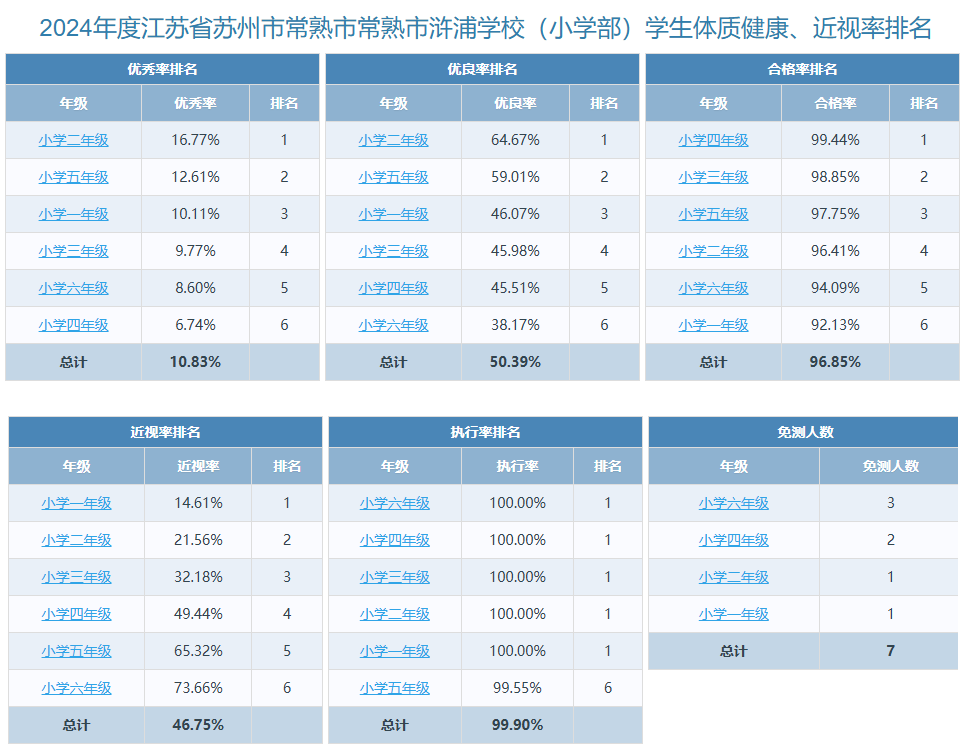Open 小学四年级 in the 执行率排名 table
966x755 pixels.
pyautogui.click(x=395, y=540)
